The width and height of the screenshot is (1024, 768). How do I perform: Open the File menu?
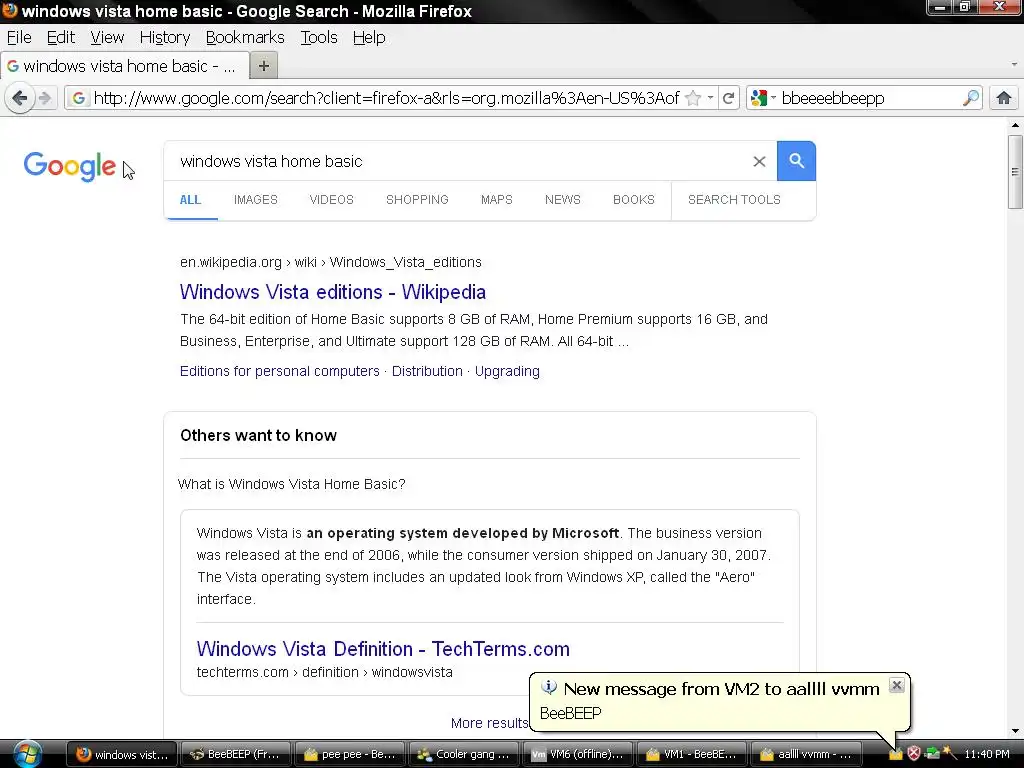click(x=19, y=37)
